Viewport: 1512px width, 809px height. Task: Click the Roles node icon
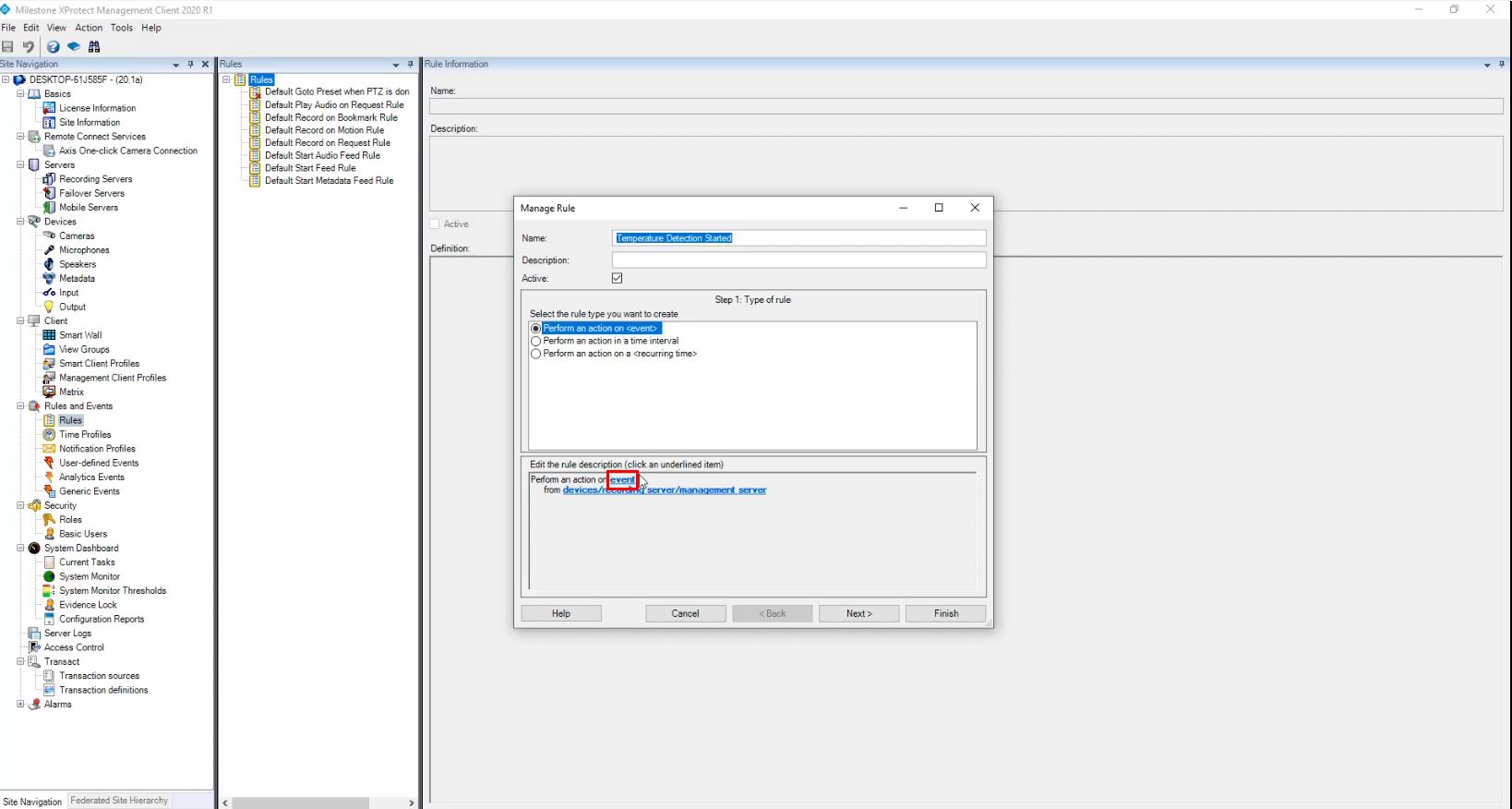(50, 520)
